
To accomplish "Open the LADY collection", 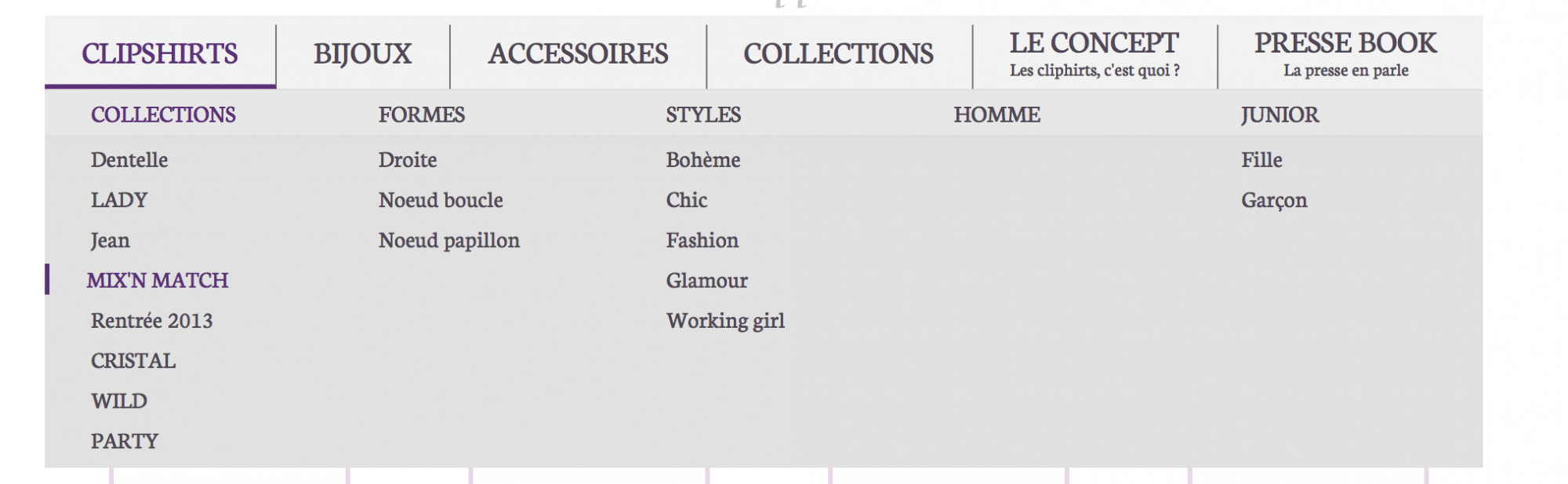I will pos(119,200).
